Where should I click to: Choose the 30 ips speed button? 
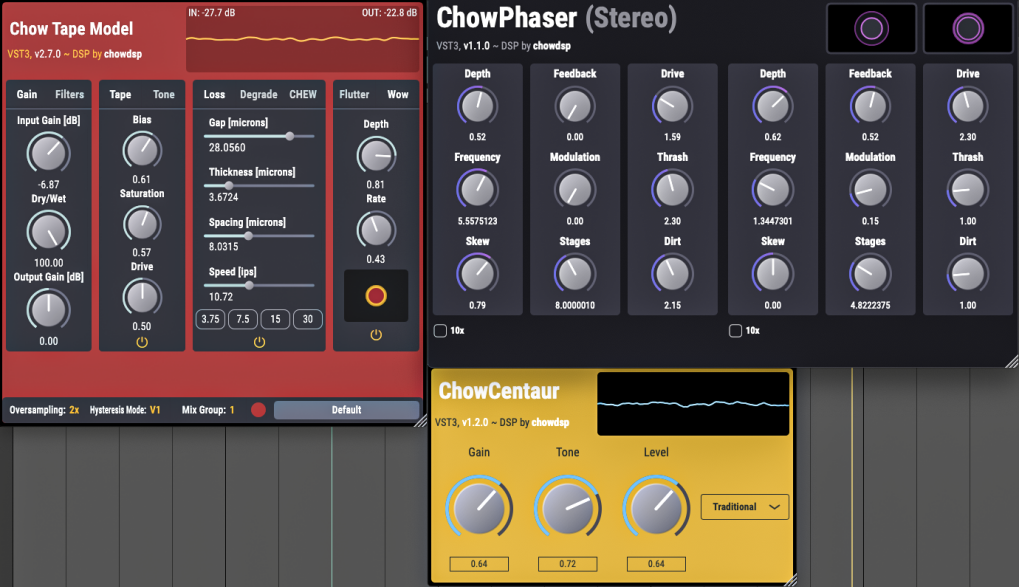coord(308,319)
